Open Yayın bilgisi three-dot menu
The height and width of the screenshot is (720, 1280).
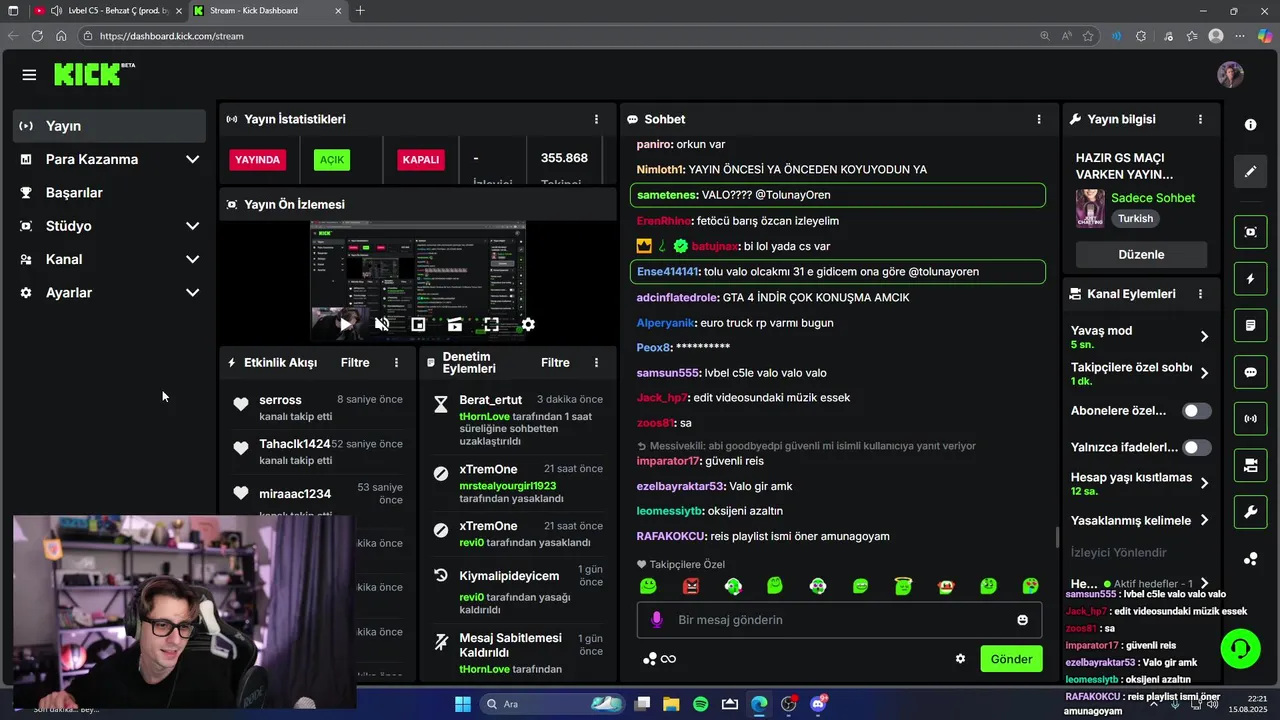coord(1200,119)
